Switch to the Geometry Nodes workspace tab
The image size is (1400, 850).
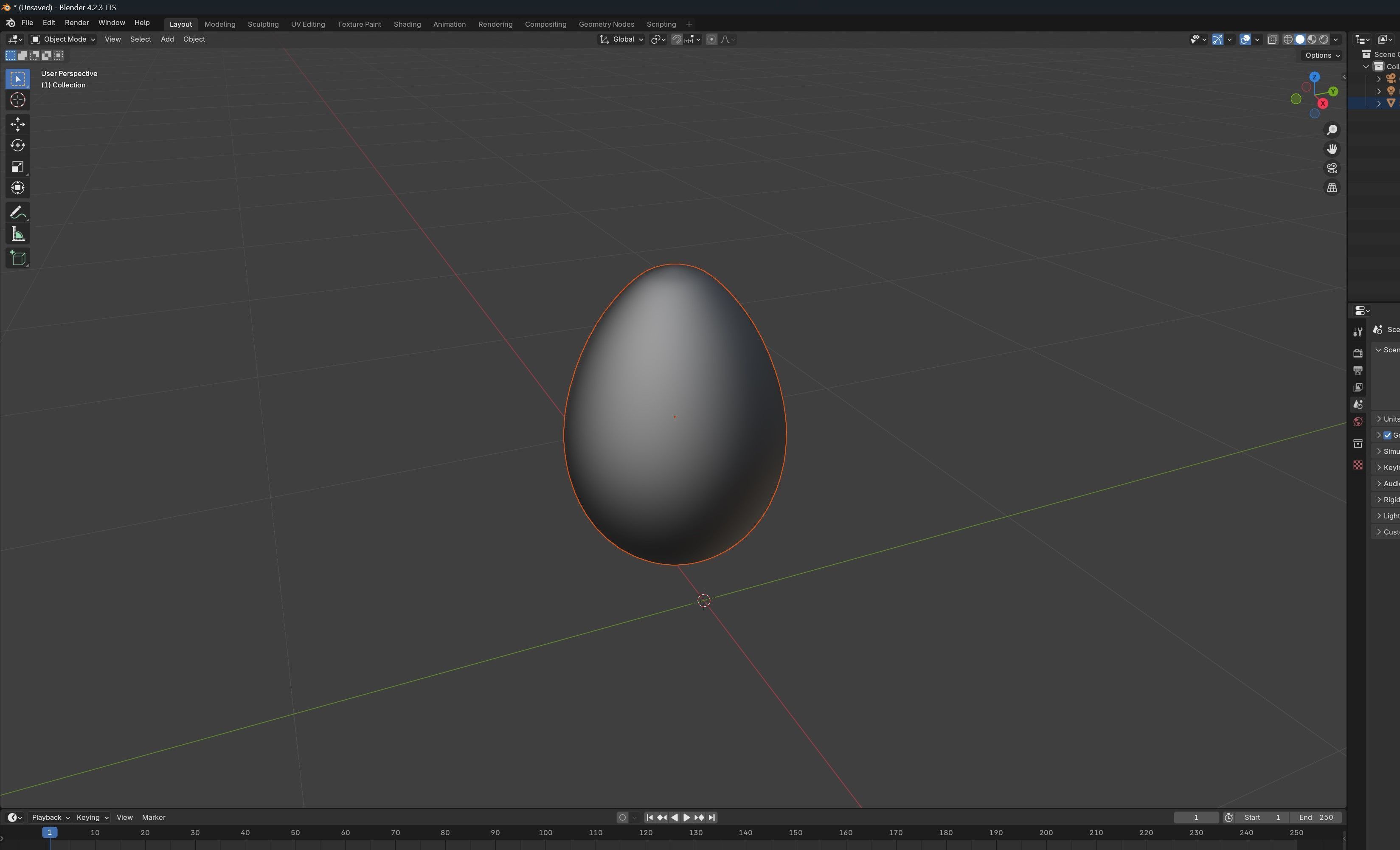pyautogui.click(x=606, y=24)
